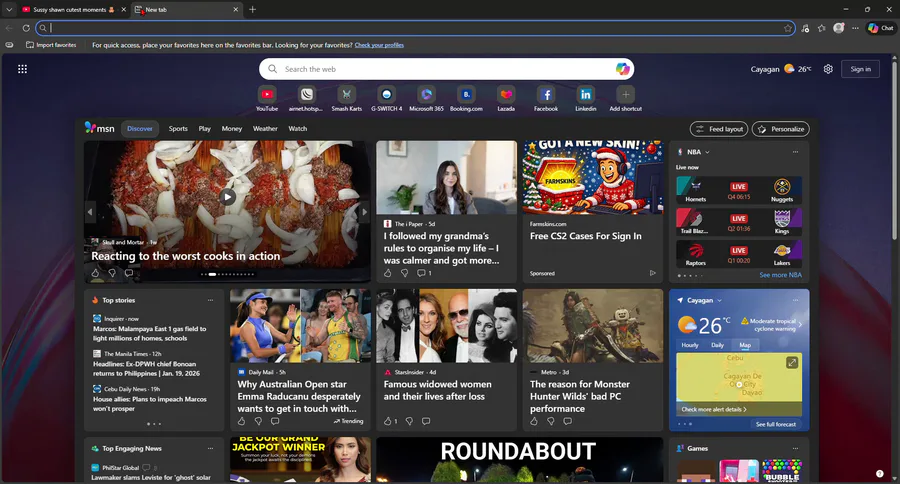The image size is (900, 484).
Task: Open more options on Games card
Action: [x=796, y=448]
